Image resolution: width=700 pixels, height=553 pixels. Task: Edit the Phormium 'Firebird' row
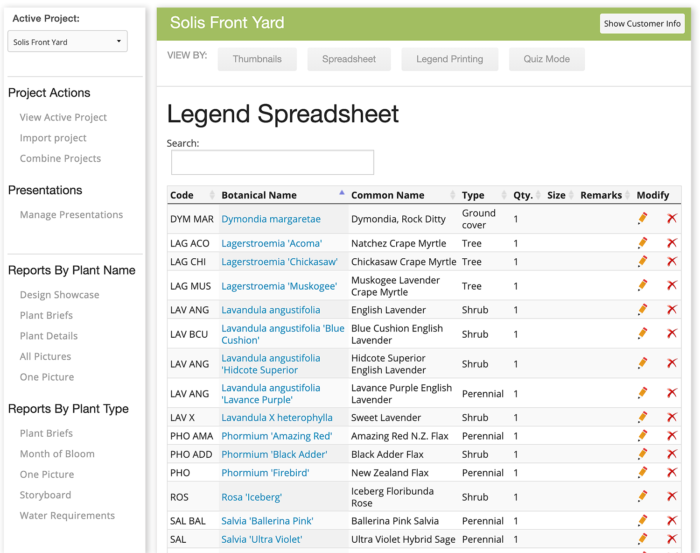pos(642,472)
